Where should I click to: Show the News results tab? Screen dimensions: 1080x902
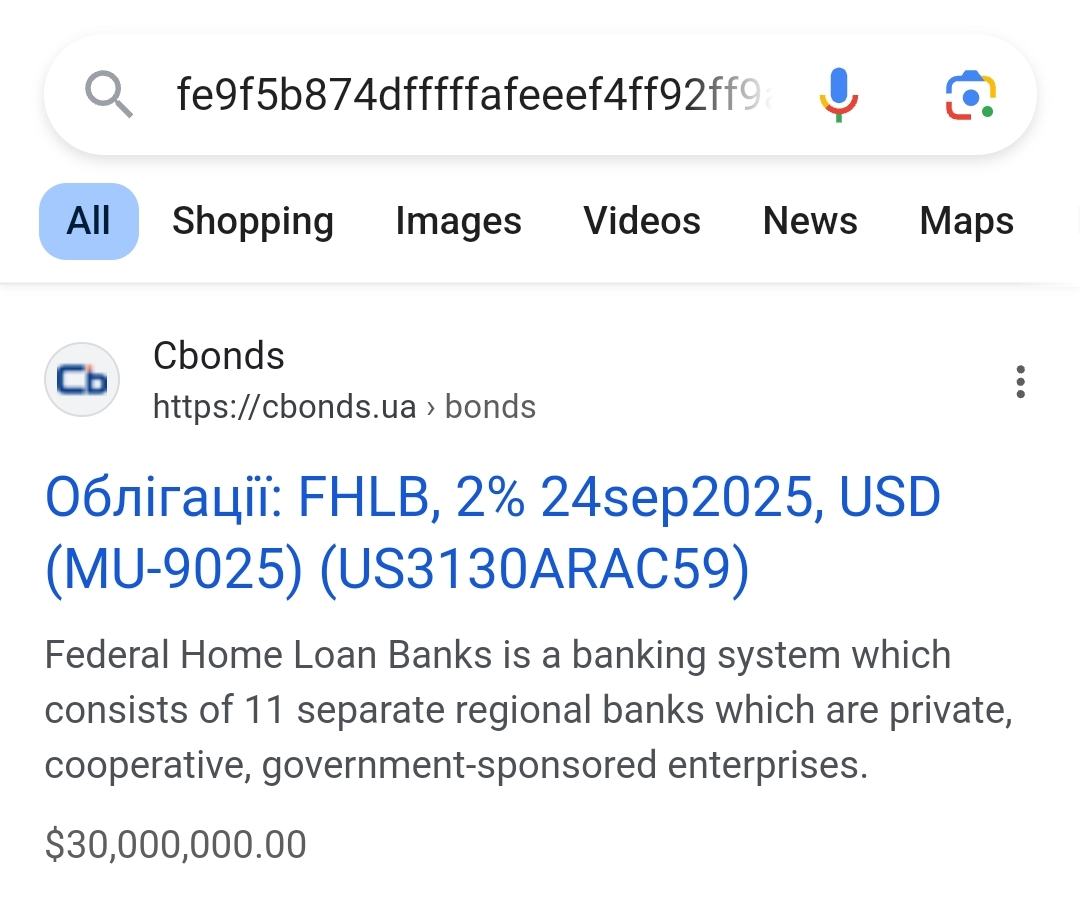tap(810, 221)
